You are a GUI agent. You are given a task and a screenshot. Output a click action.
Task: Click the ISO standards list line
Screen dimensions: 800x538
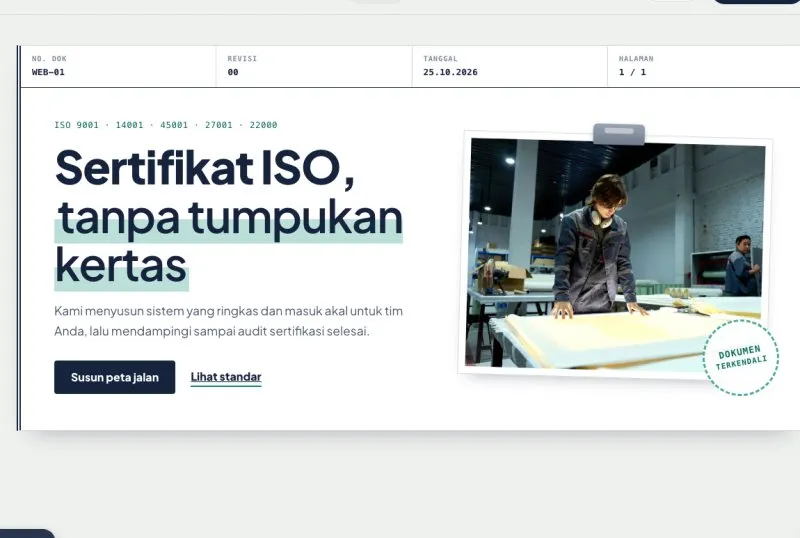point(166,125)
